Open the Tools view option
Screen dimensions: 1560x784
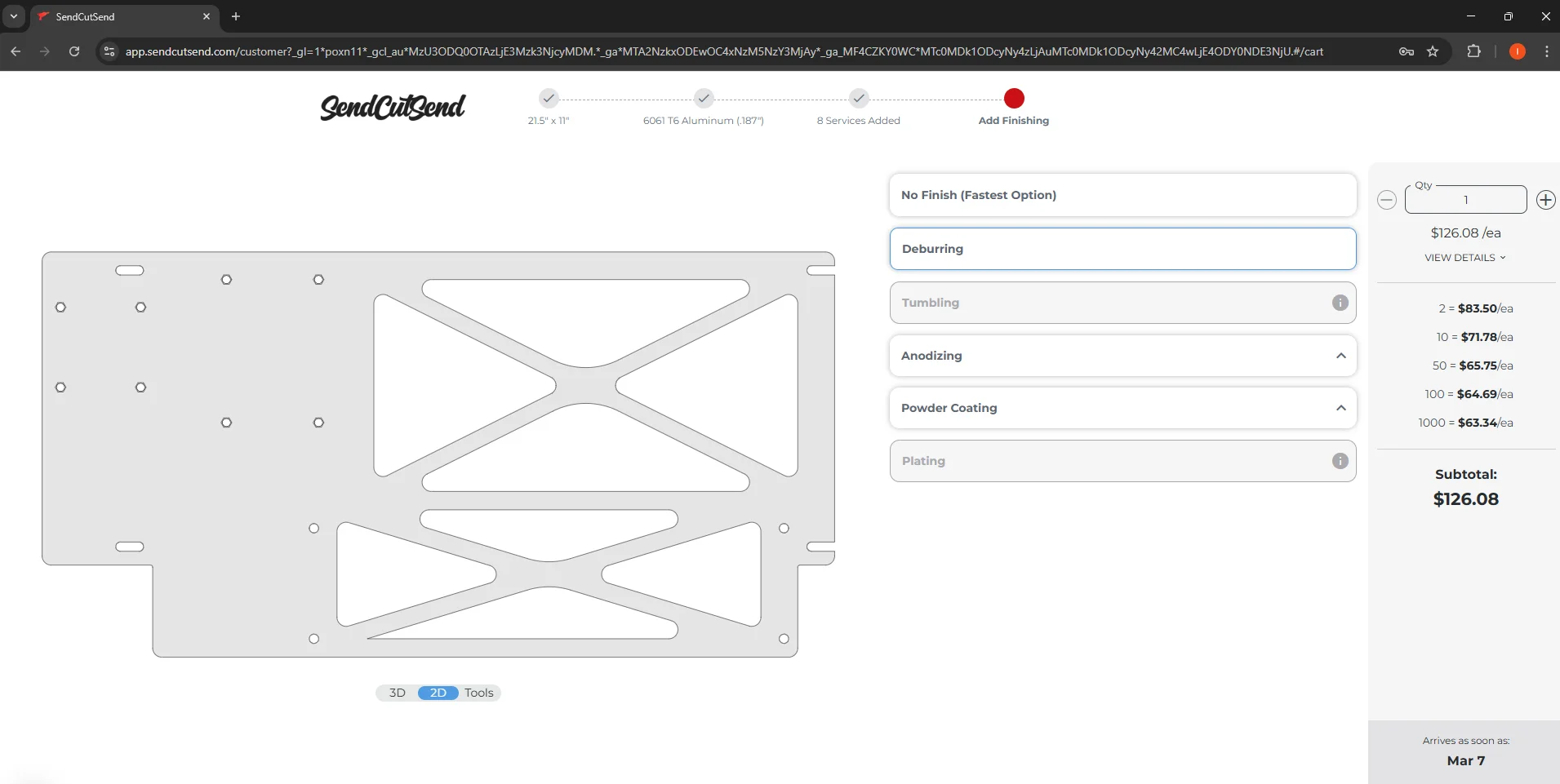pos(479,693)
